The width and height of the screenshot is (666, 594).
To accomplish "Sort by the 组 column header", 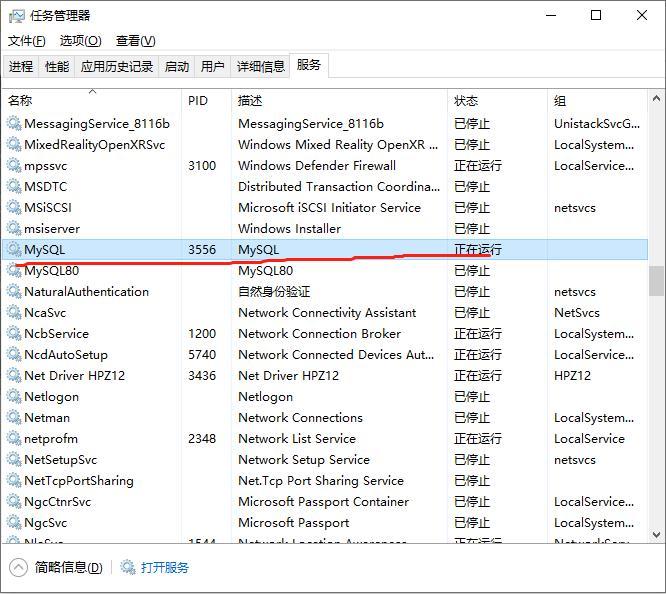I will pyautogui.click(x=597, y=101).
